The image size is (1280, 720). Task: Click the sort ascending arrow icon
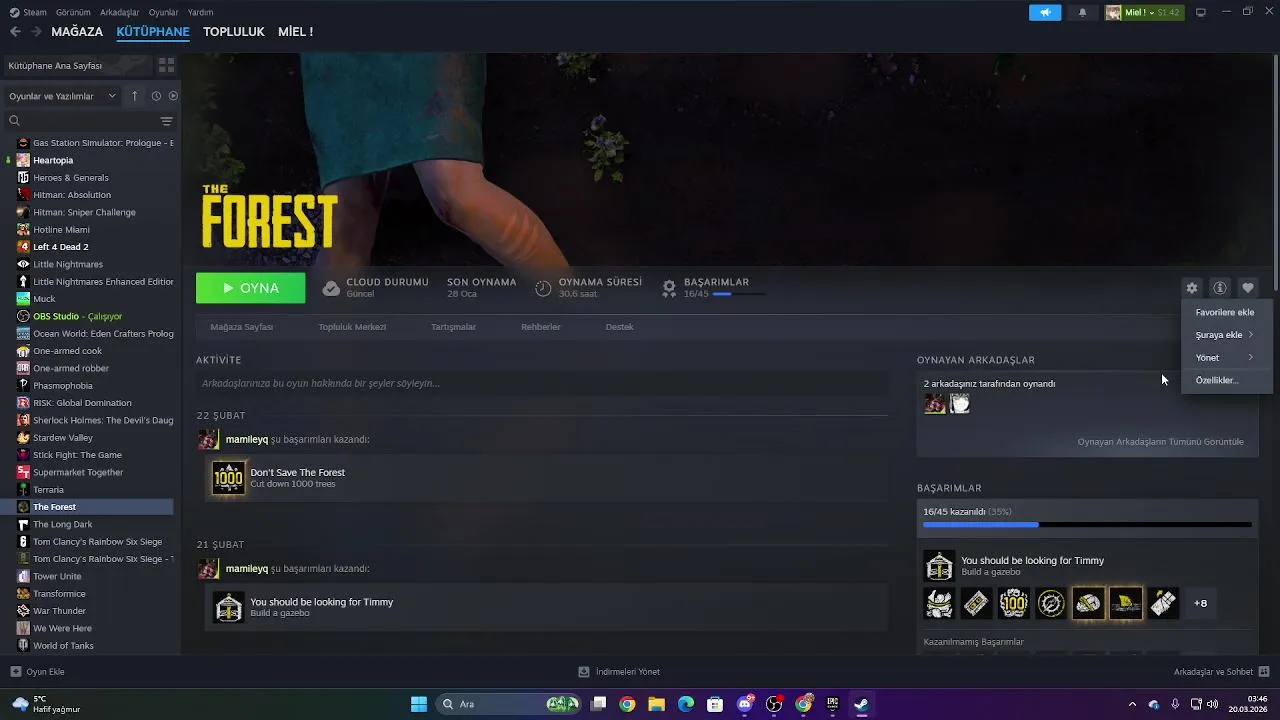point(135,96)
